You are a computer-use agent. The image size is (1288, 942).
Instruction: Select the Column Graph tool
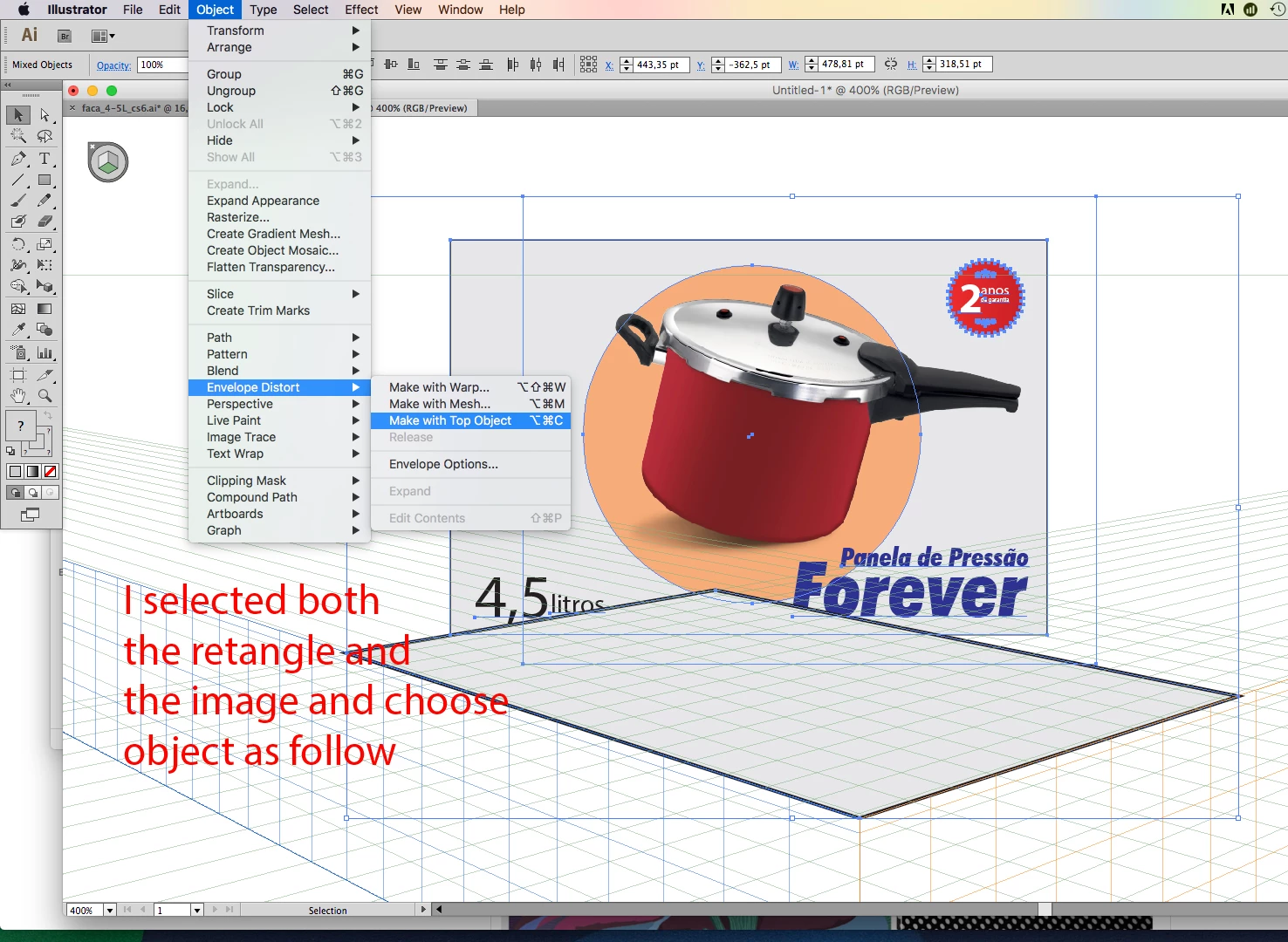[45, 353]
